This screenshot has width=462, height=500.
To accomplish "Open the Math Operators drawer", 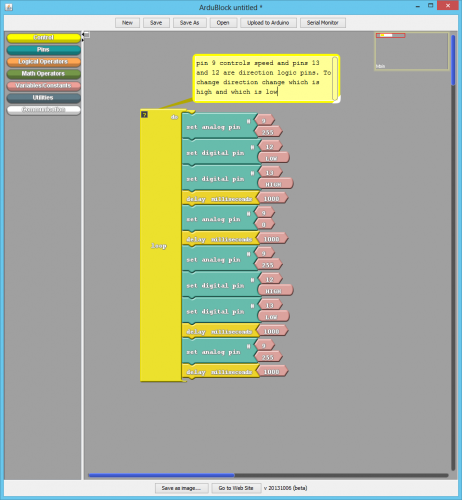I will 44,74.
